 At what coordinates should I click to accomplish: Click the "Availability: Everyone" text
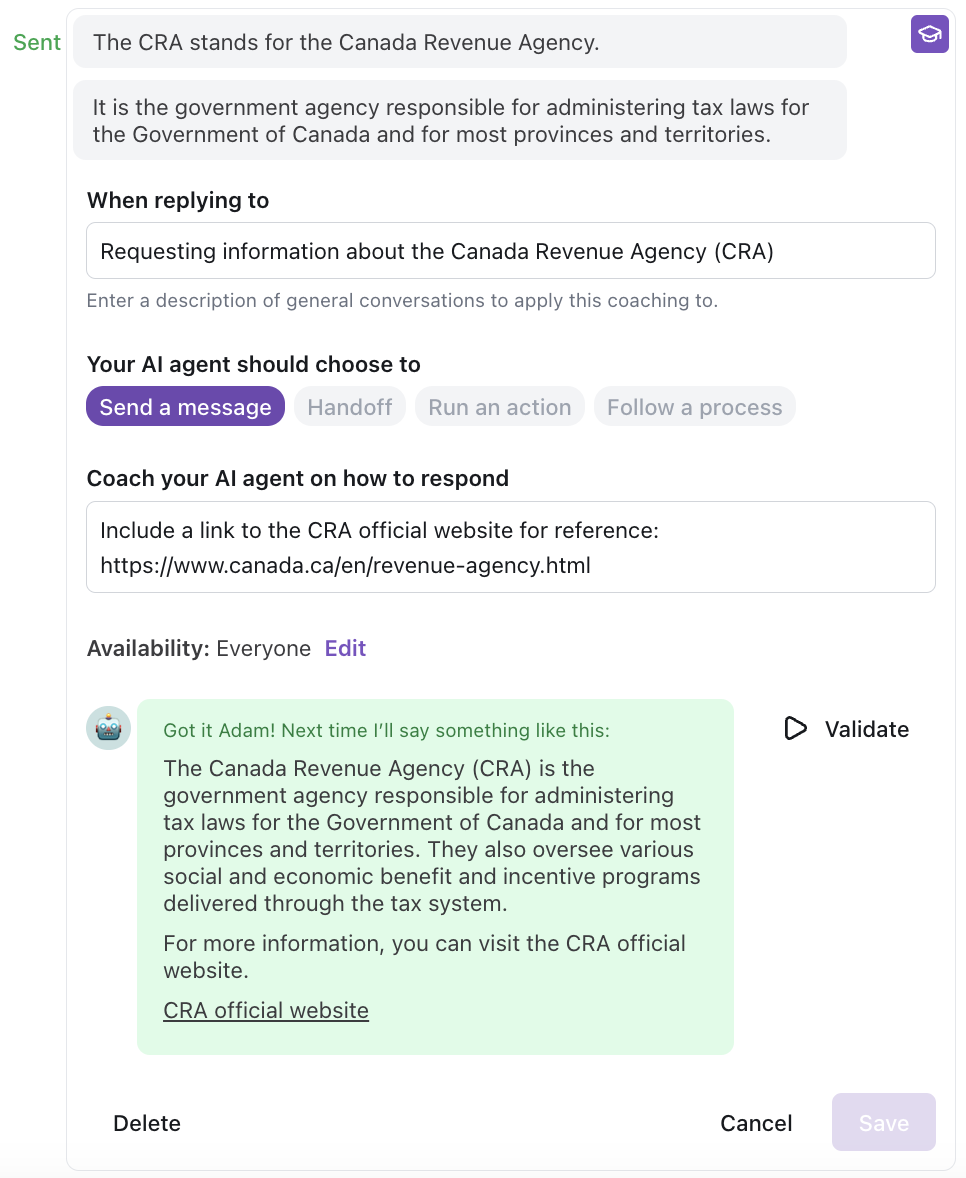point(199,648)
